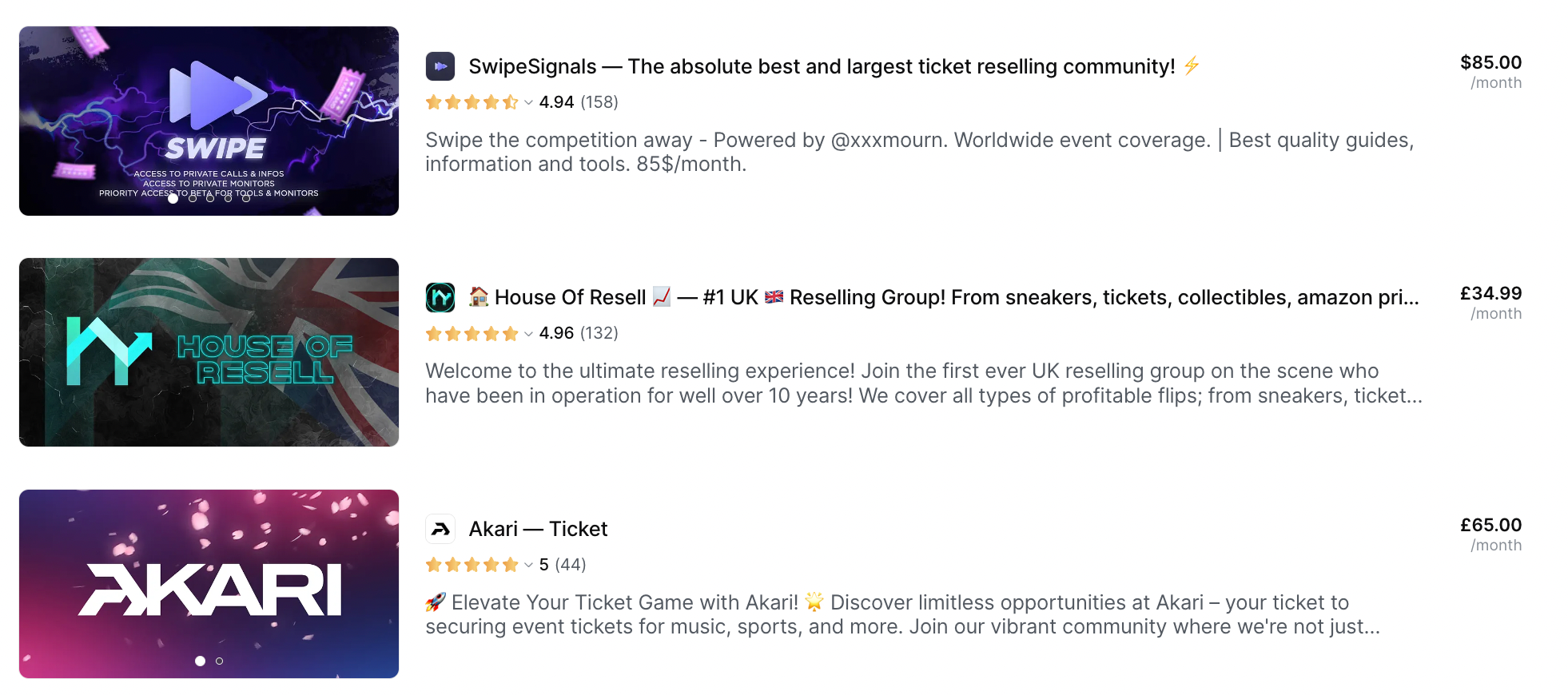Click the Akari rocket-arrow community icon
Viewport: 1568px width, 695px height.
pos(440,528)
